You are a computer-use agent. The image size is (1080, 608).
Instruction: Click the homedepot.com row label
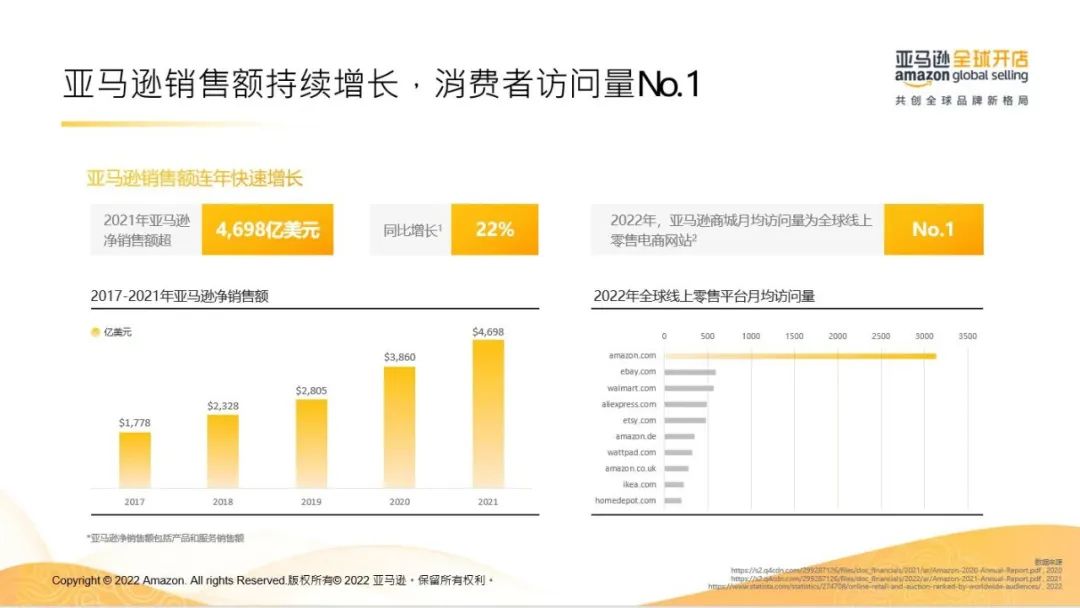point(625,501)
